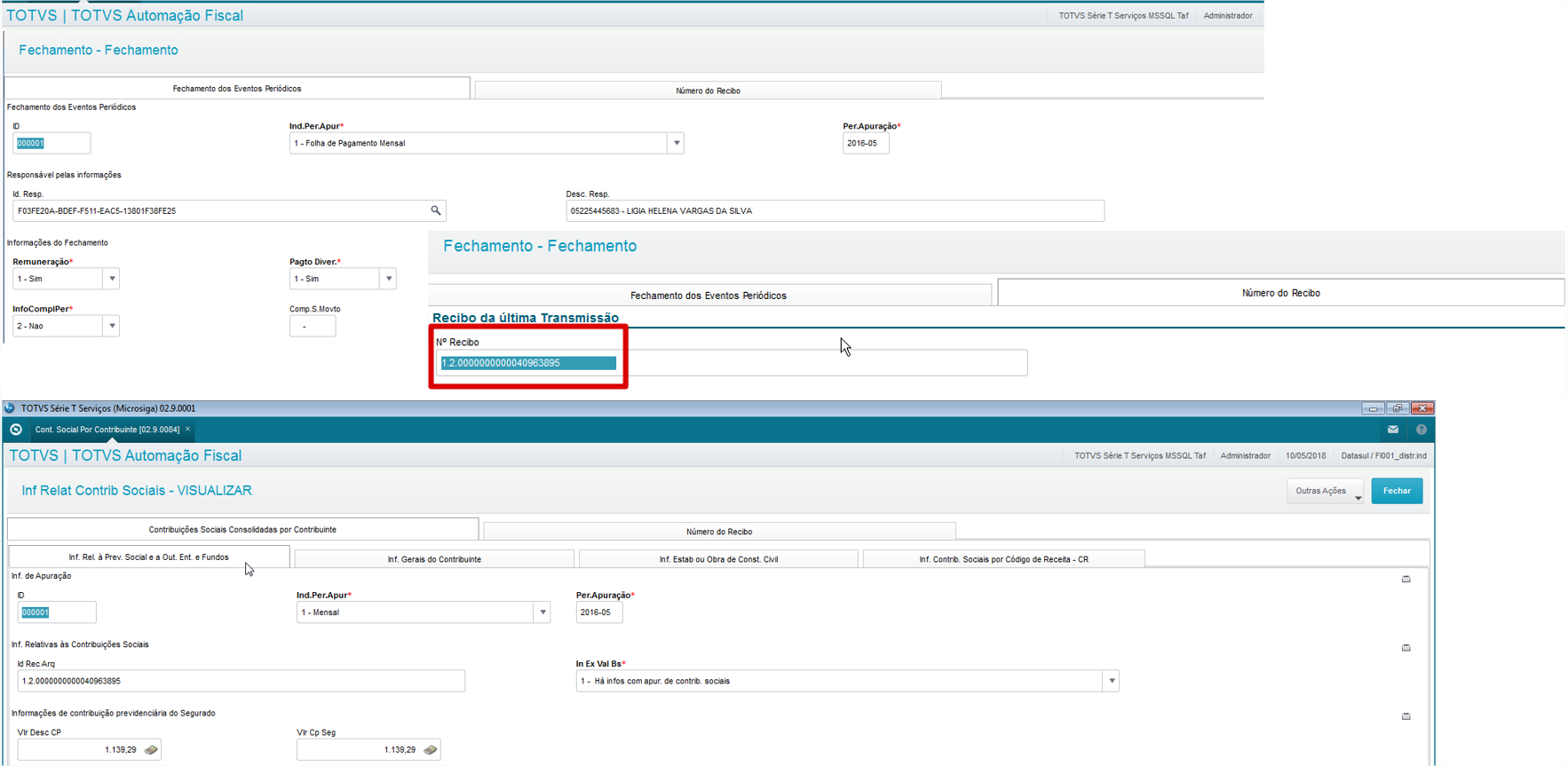
Task: Click the magnifier lookup icon in Id. Resp. field
Action: pos(436,210)
